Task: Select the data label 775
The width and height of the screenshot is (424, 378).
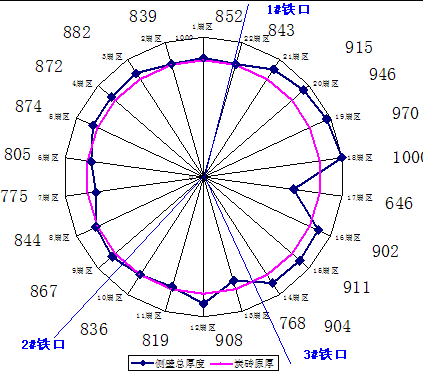Action: pyautogui.click(x=14, y=196)
